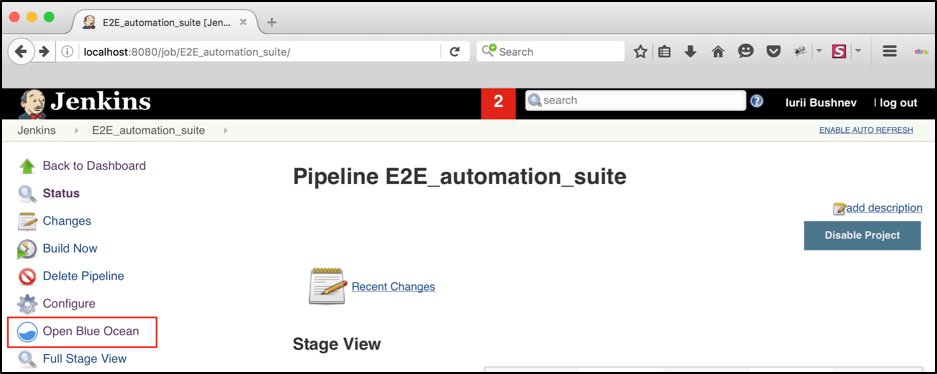Screen dimensions: 937x374
Task: Select Delete Pipeline in sidebar
Action: point(84,276)
